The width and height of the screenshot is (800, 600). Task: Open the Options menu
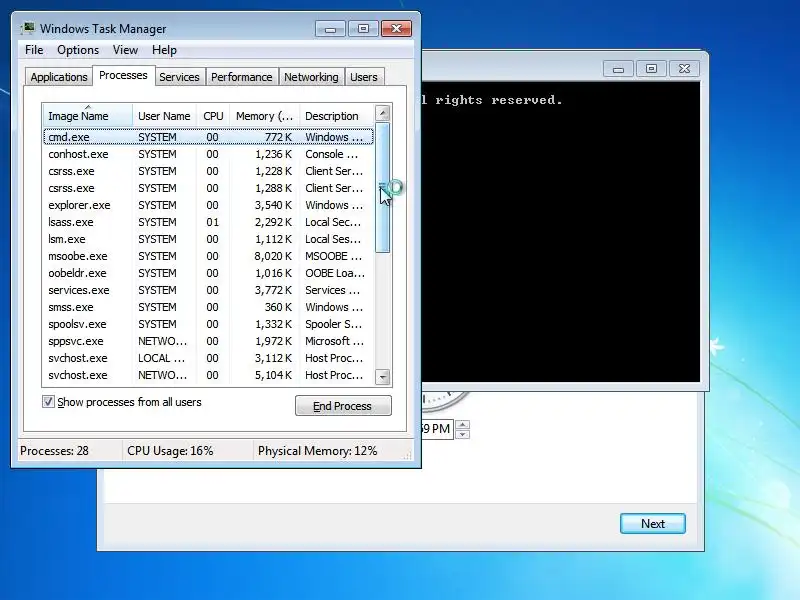coord(78,50)
